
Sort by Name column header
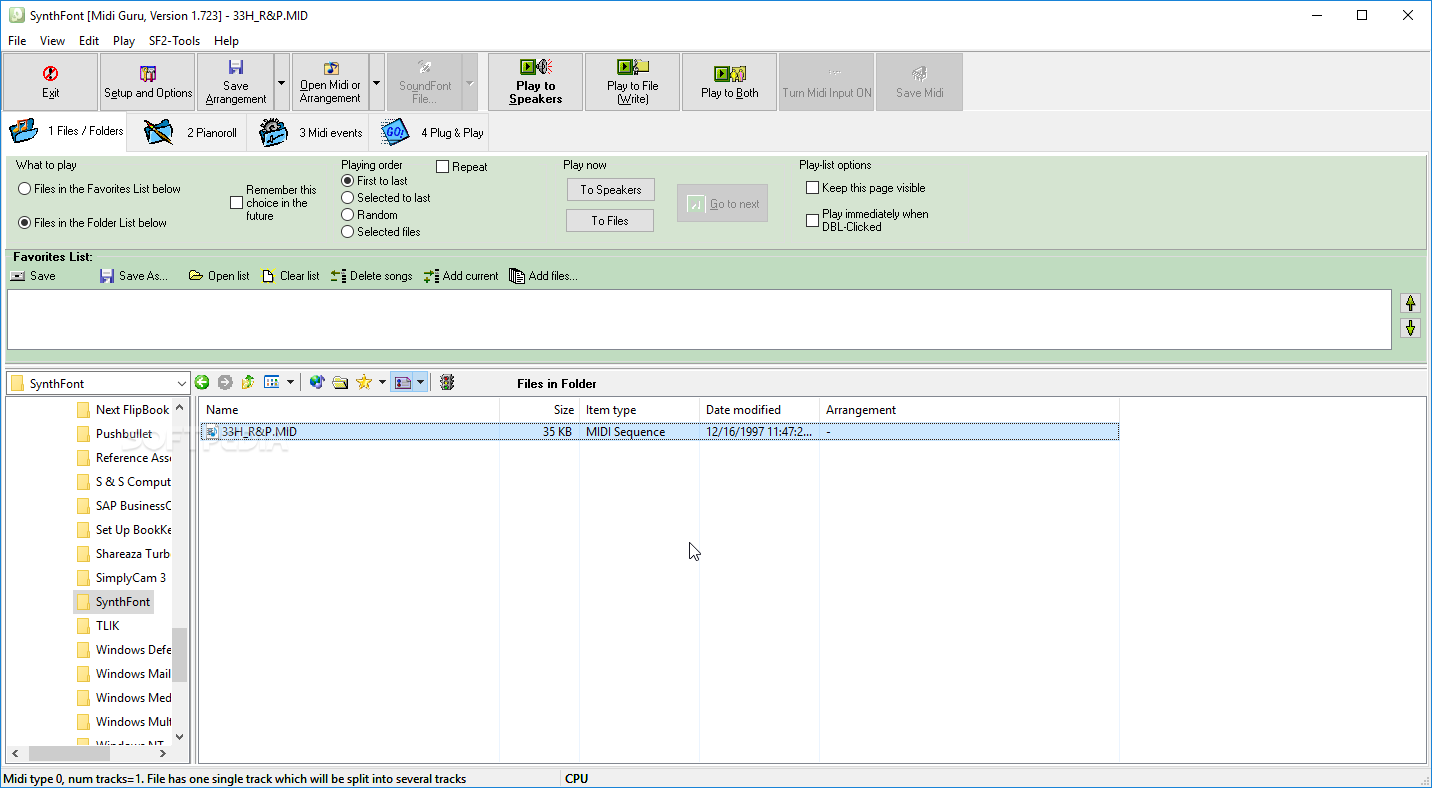349,410
